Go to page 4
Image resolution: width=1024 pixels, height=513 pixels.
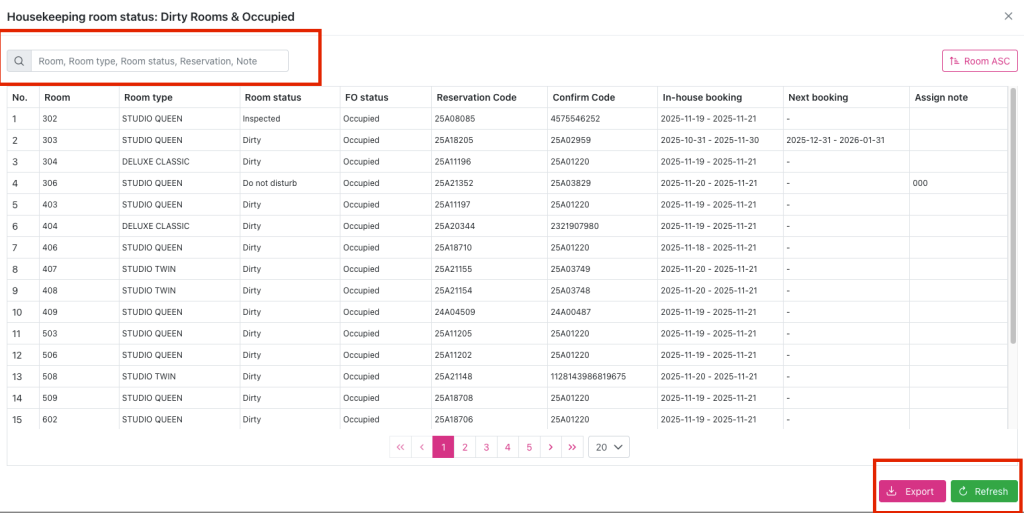508,447
